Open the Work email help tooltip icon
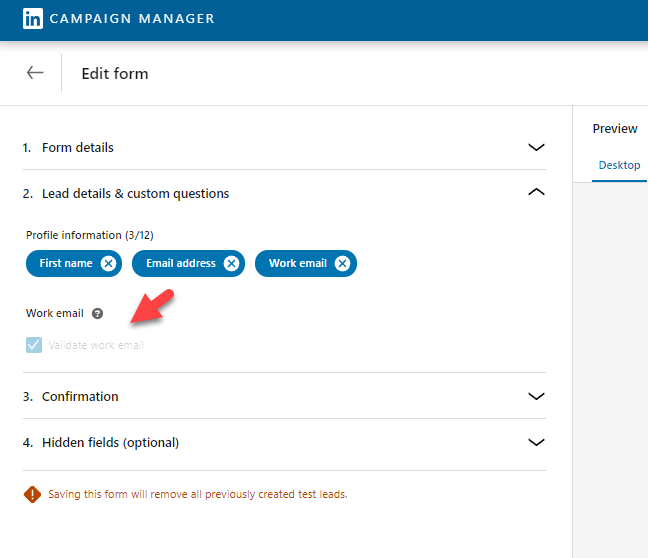Image resolution: width=648 pixels, height=558 pixels. 97,313
